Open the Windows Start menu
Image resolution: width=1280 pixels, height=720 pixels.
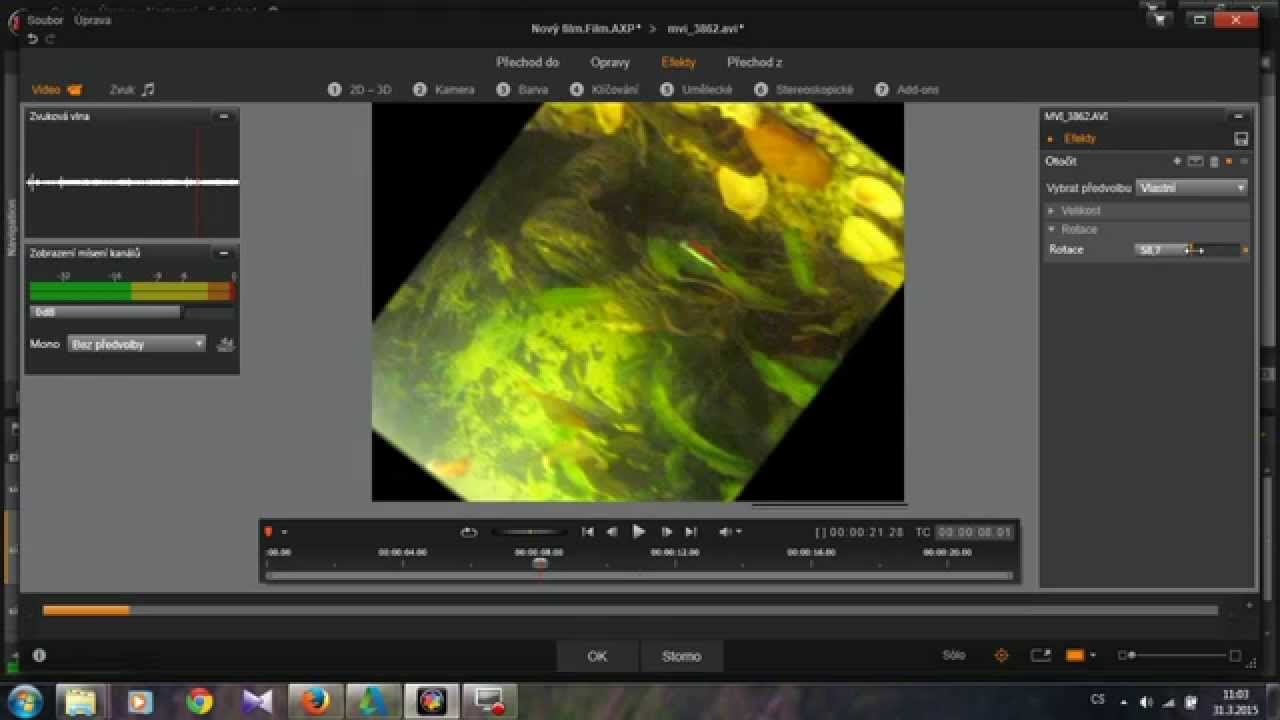25,701
